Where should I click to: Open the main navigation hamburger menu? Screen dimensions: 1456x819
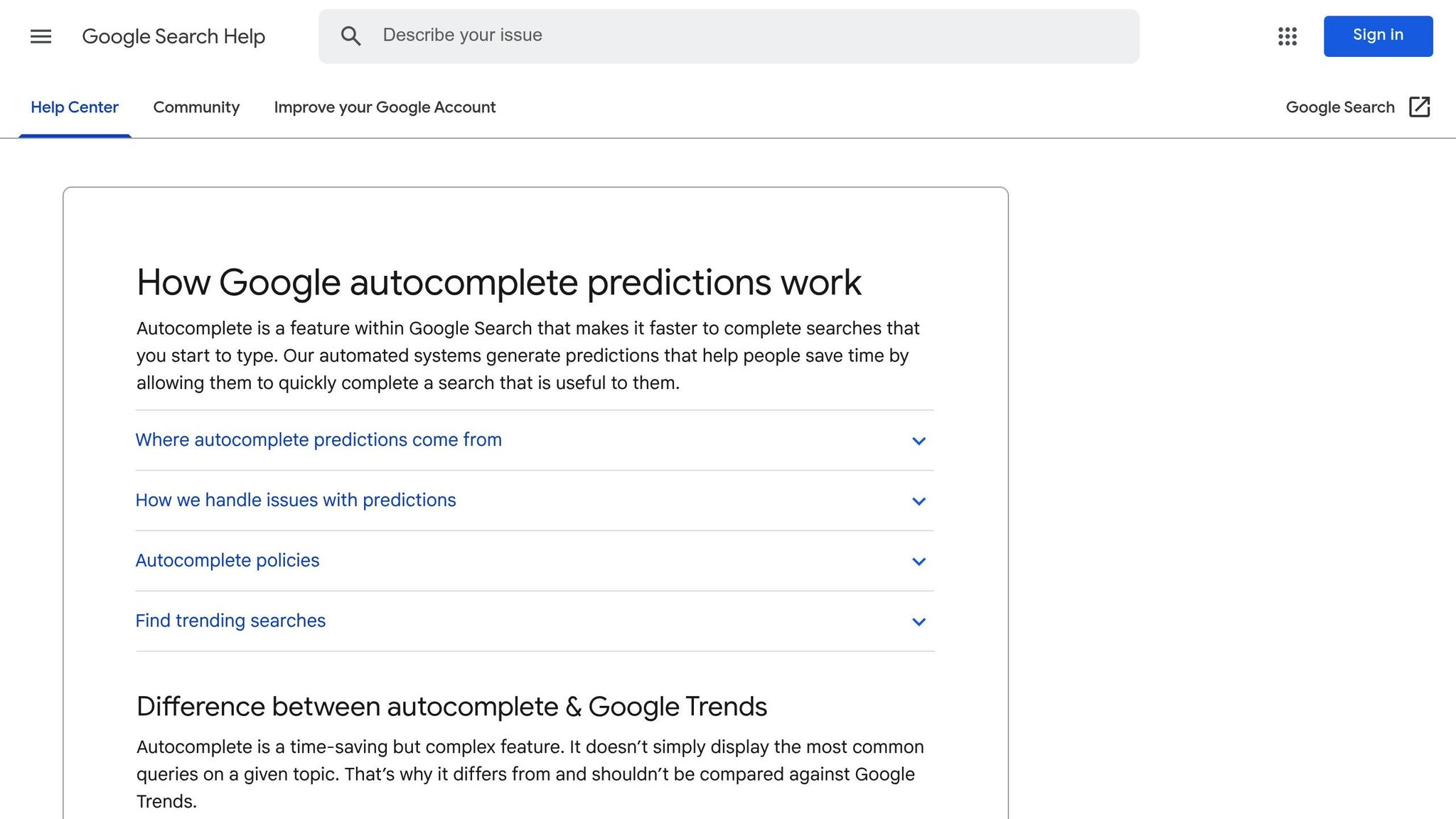[41, 36]
